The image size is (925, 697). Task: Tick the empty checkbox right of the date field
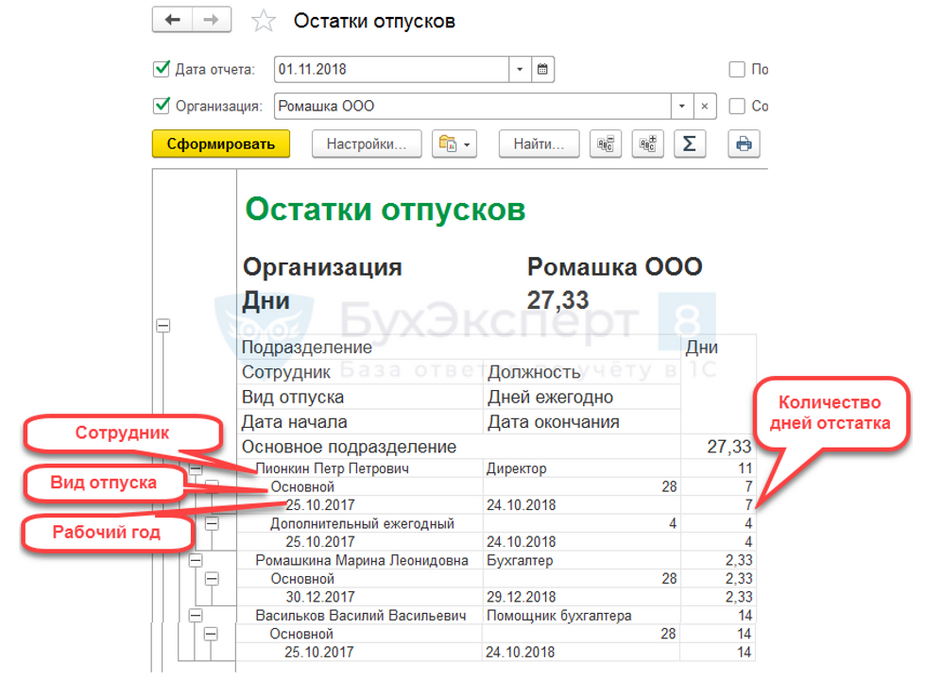click(x=737, y=70)
